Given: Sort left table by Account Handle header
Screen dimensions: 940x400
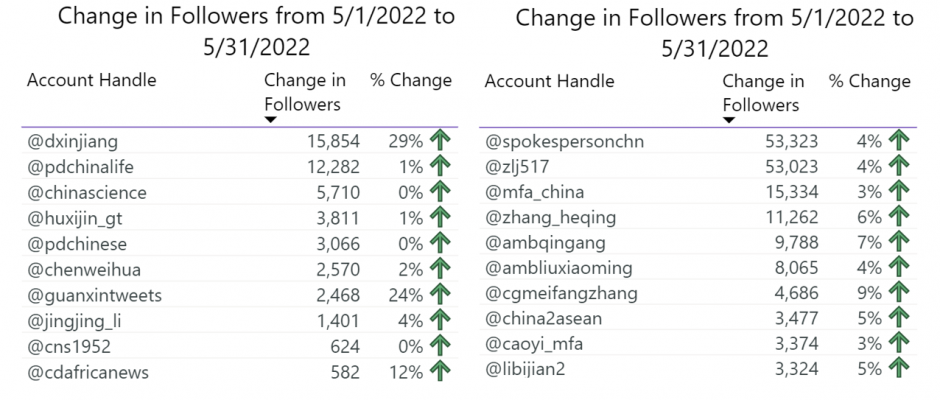Looking at the screenshot, I should pyautogui.click(x=92, y=80).
